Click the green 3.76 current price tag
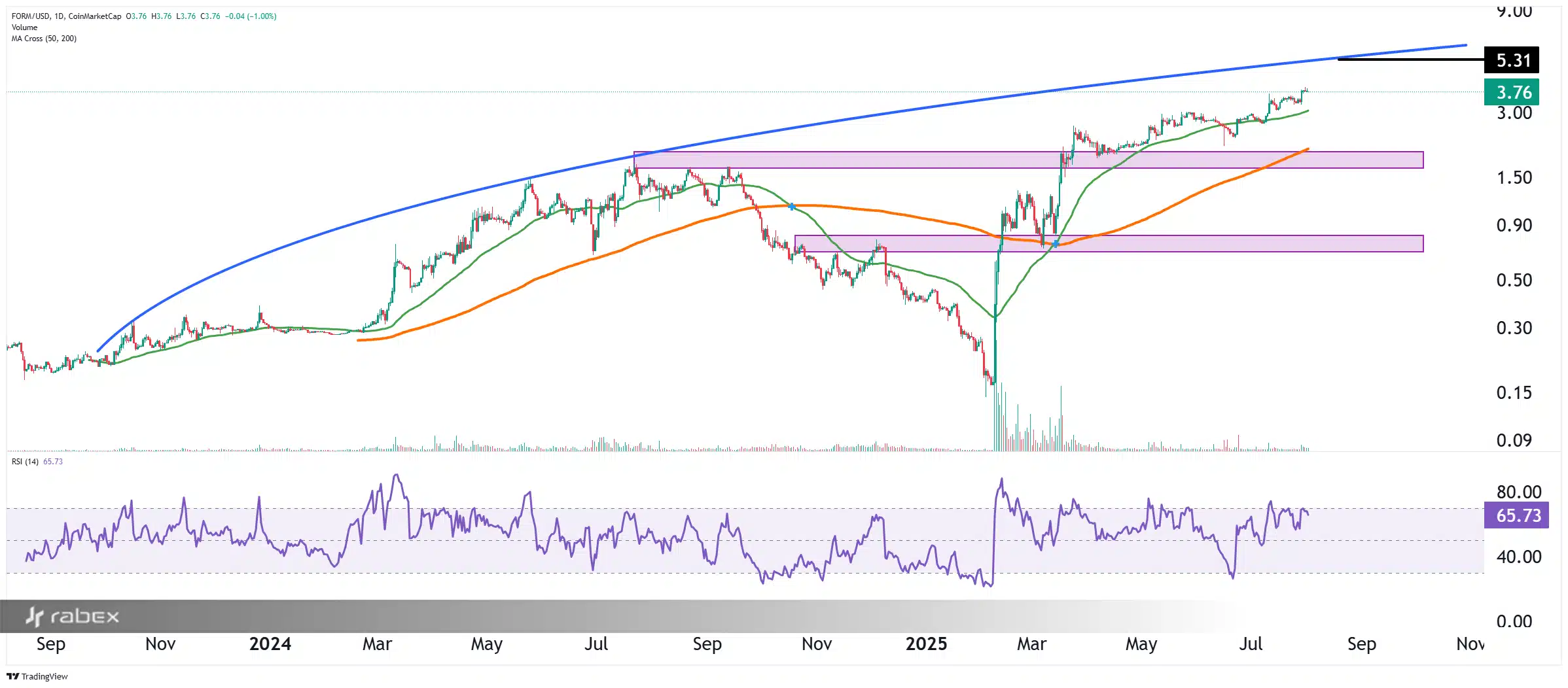This screenshot has width=1568, height=688. click(1511, 92)
